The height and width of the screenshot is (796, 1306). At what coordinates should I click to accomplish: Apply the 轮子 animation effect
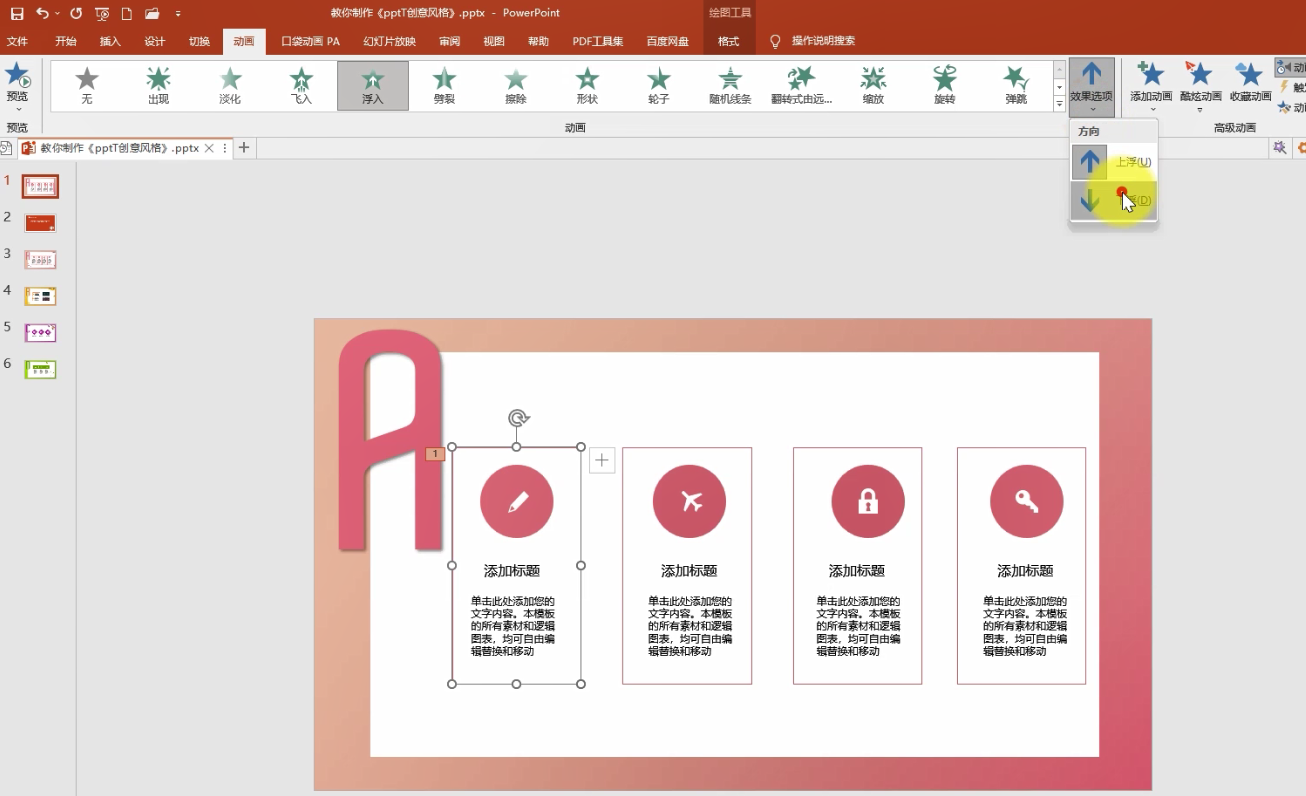click(658, 86)
